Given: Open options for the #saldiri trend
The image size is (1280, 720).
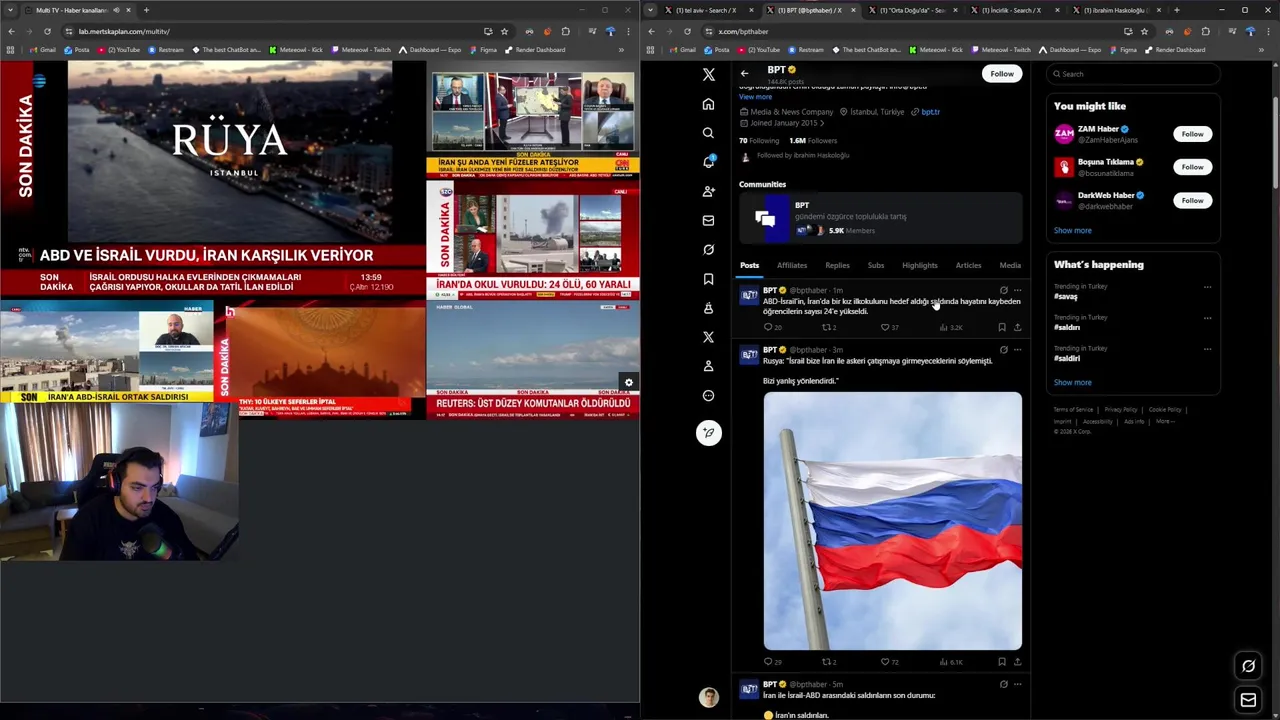Looking at the screenshot, I should 1207,349.
